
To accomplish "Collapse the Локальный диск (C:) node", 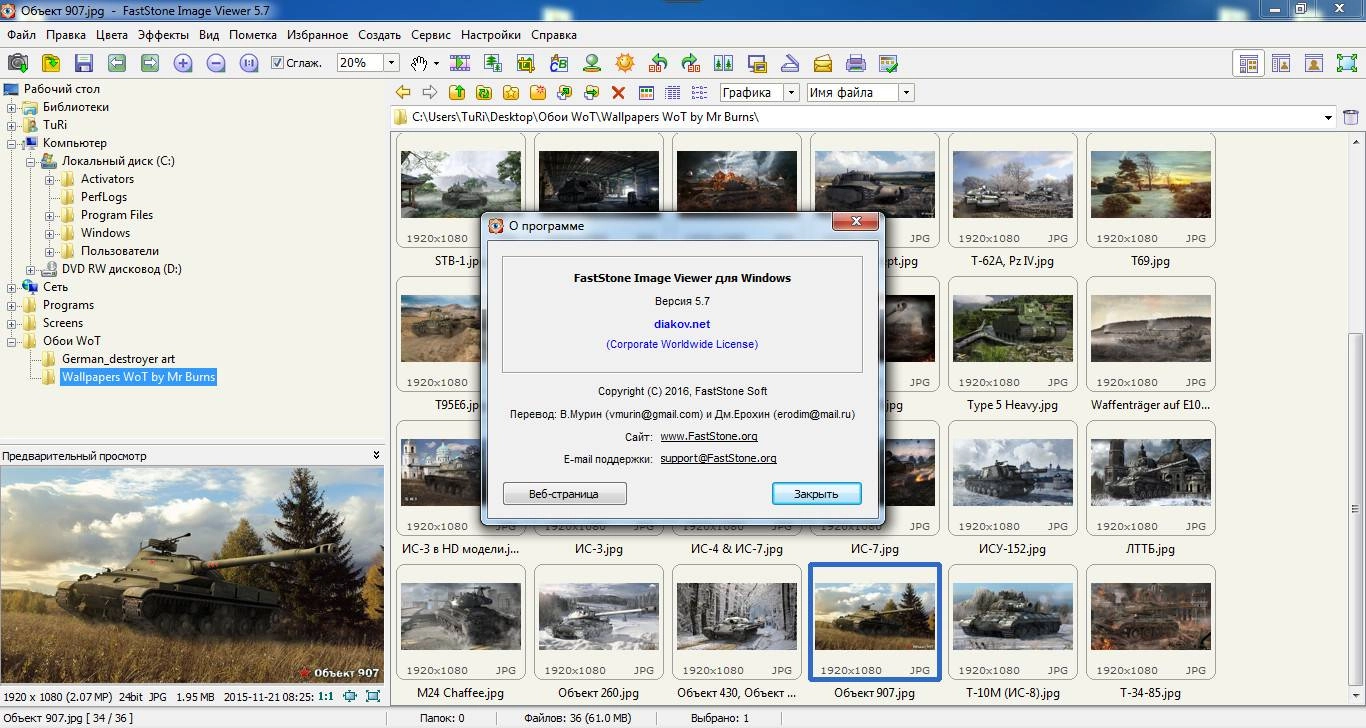I will (x=31, y=162).
